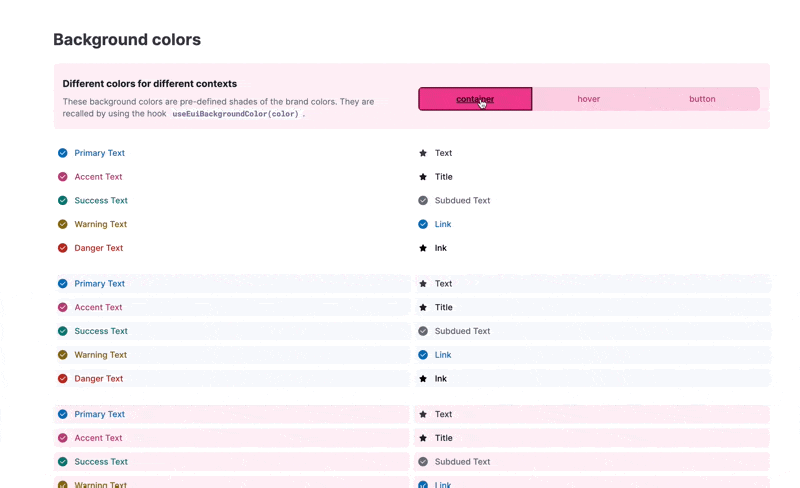This screenshot has width=800, height=488.
Task: Click the 'Title' label in the unshaded list
Action: [443, 177]
